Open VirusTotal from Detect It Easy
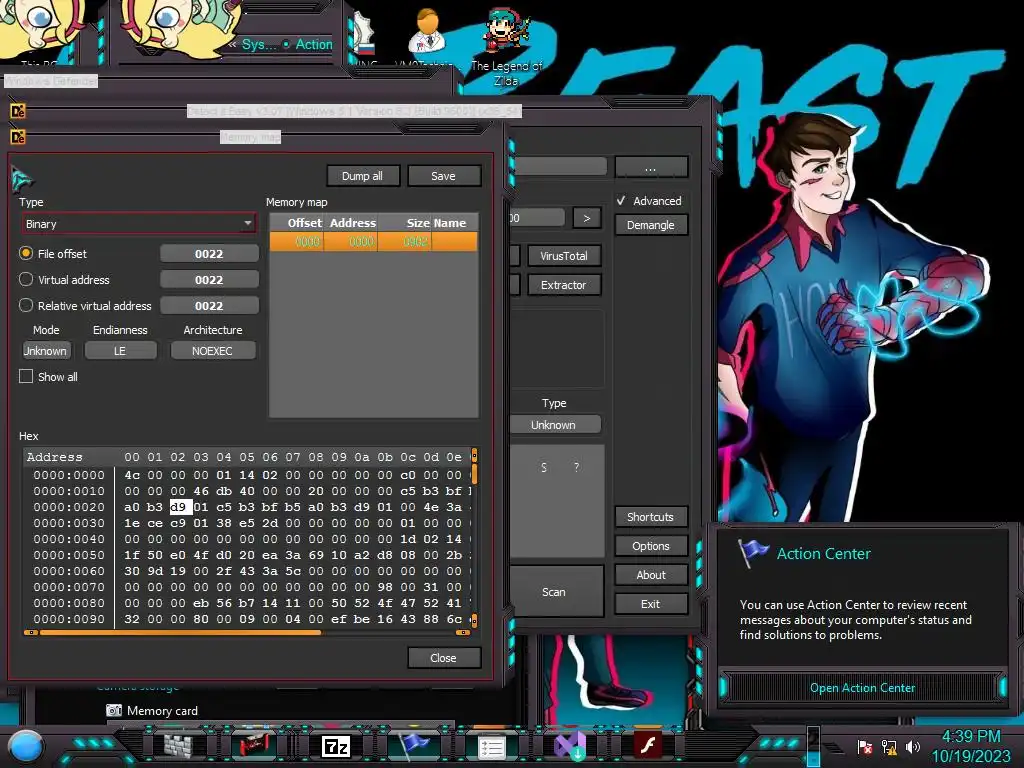 (564, 256)
